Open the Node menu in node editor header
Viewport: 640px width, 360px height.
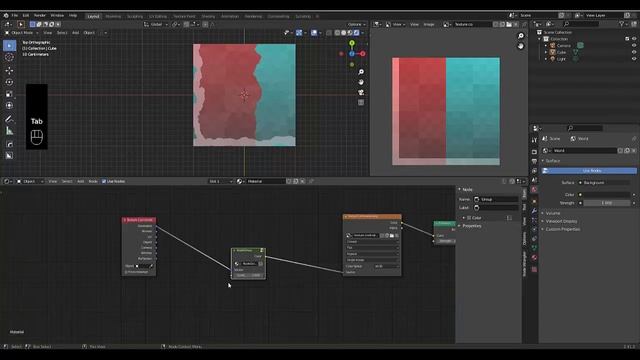pyautogui.click(x=93, y=181)
